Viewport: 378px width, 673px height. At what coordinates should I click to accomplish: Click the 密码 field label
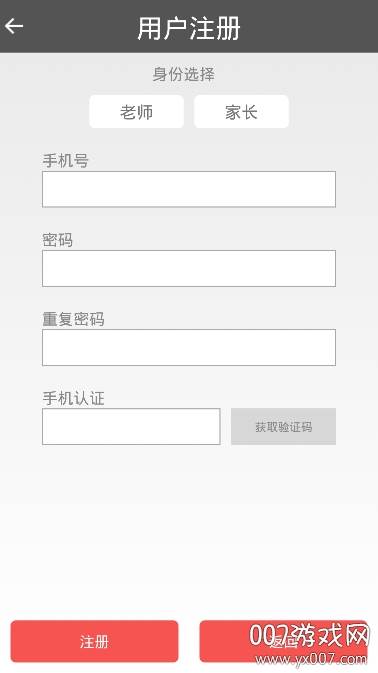(x=57, y=240)
